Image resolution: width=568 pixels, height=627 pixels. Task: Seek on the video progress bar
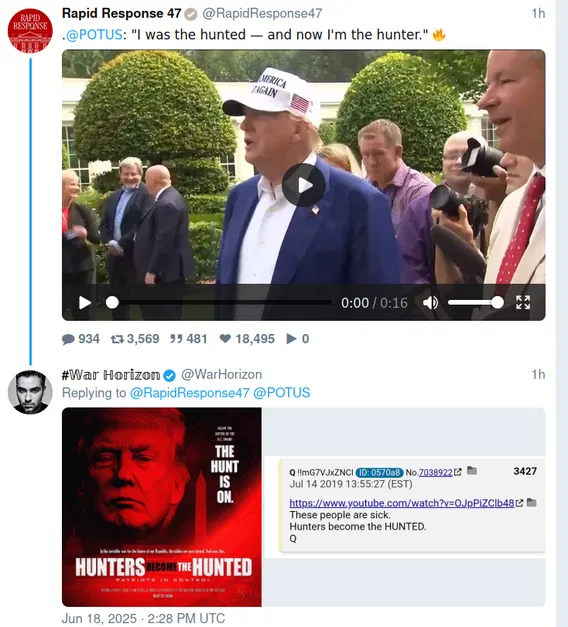point(219,303)
